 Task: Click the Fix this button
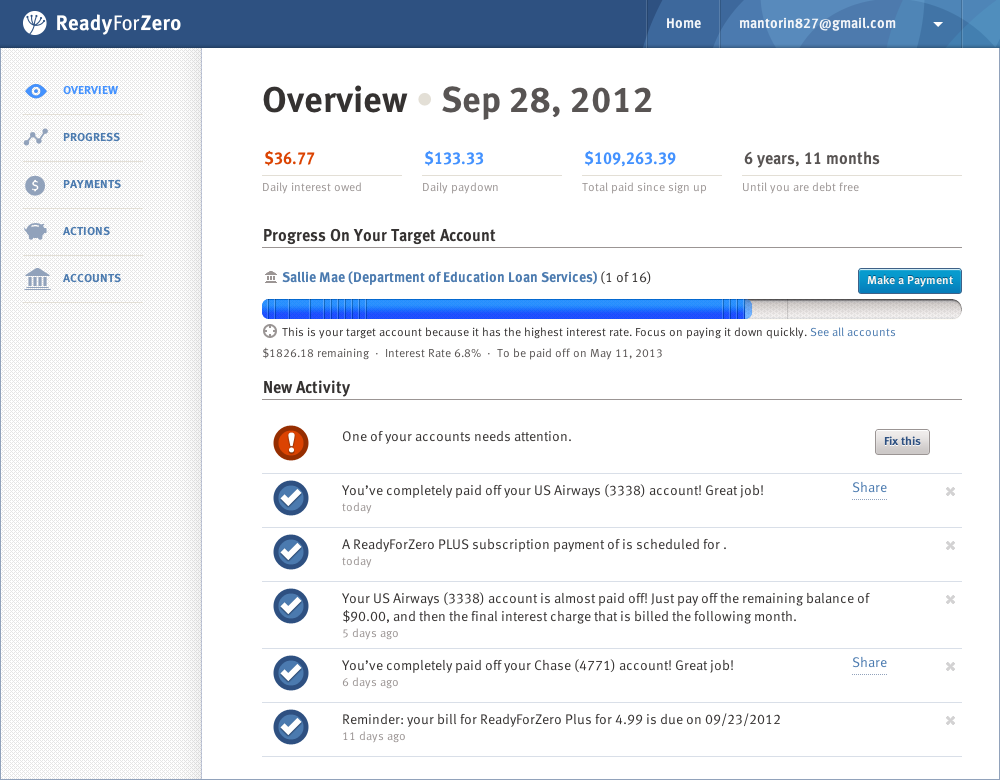(902, 441)
